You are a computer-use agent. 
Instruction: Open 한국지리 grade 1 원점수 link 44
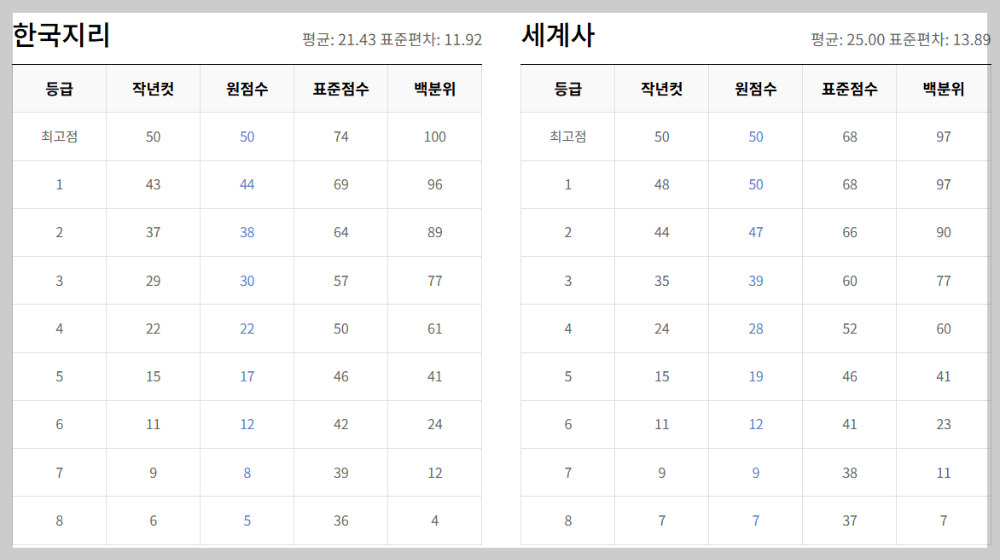247,184
